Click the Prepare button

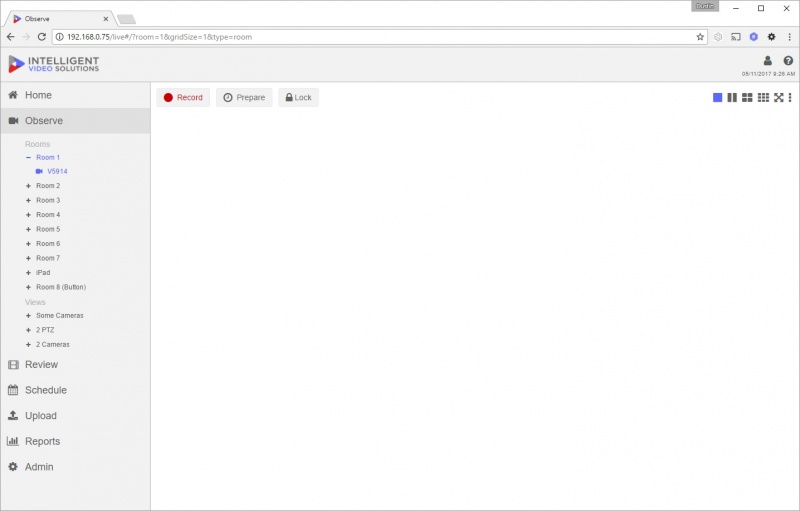244,97
